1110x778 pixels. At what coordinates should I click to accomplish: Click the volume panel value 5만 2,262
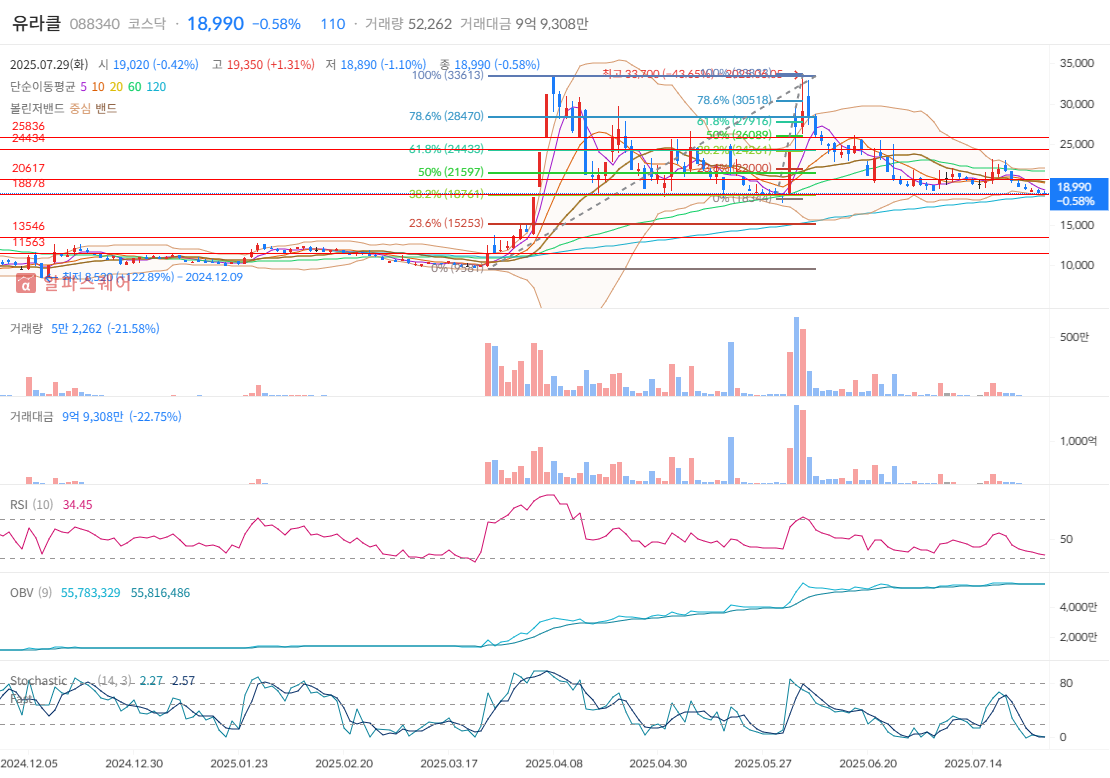click(x=76, y=328)
